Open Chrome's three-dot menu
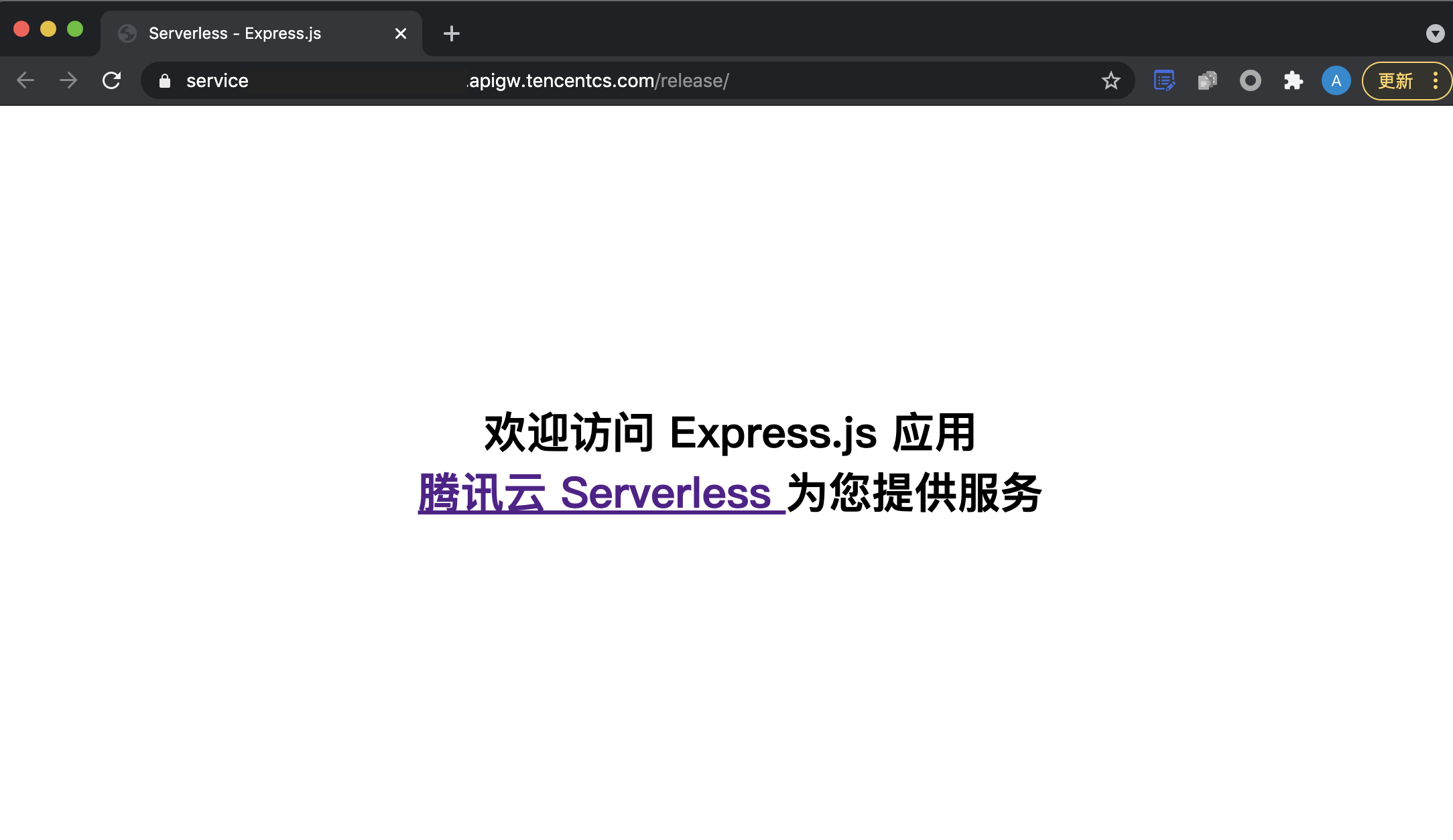Viewport: 1453px width, 840px height. (x=1435, y=80)
